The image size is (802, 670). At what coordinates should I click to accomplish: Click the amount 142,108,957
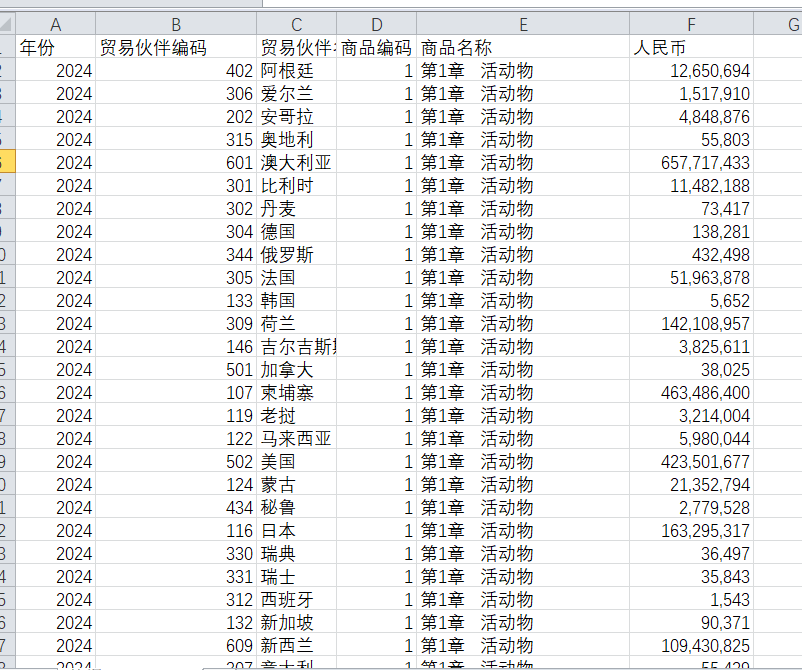click(691, 323)
